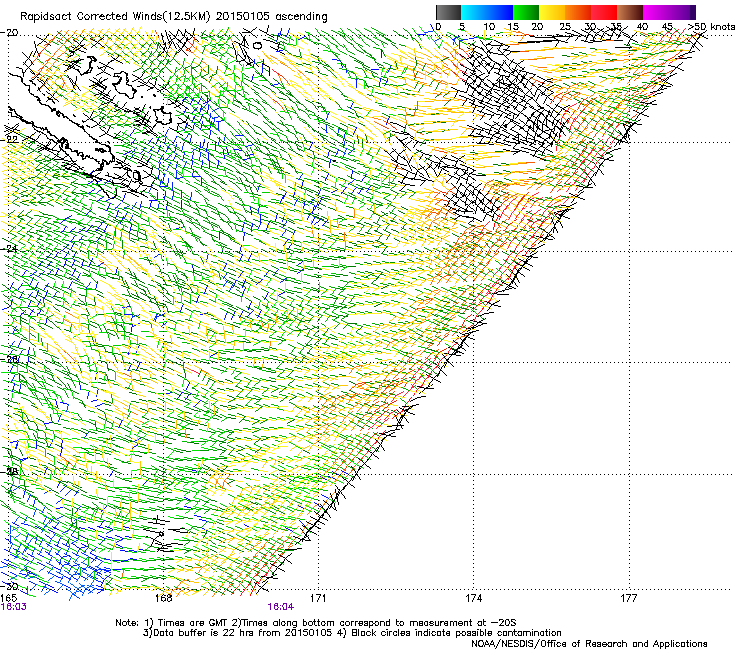Click the note "4) Black circles indicate possible contamination"
The width and height of the screenshot is (740, 650).
pyautogui.click(x=450, y=633)
